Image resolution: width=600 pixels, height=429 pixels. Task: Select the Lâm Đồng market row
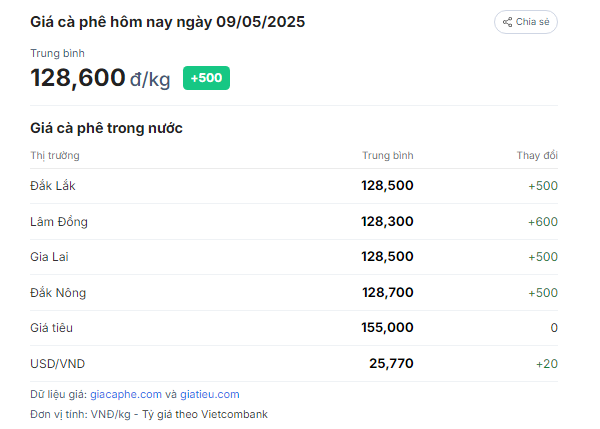[294, 222]
